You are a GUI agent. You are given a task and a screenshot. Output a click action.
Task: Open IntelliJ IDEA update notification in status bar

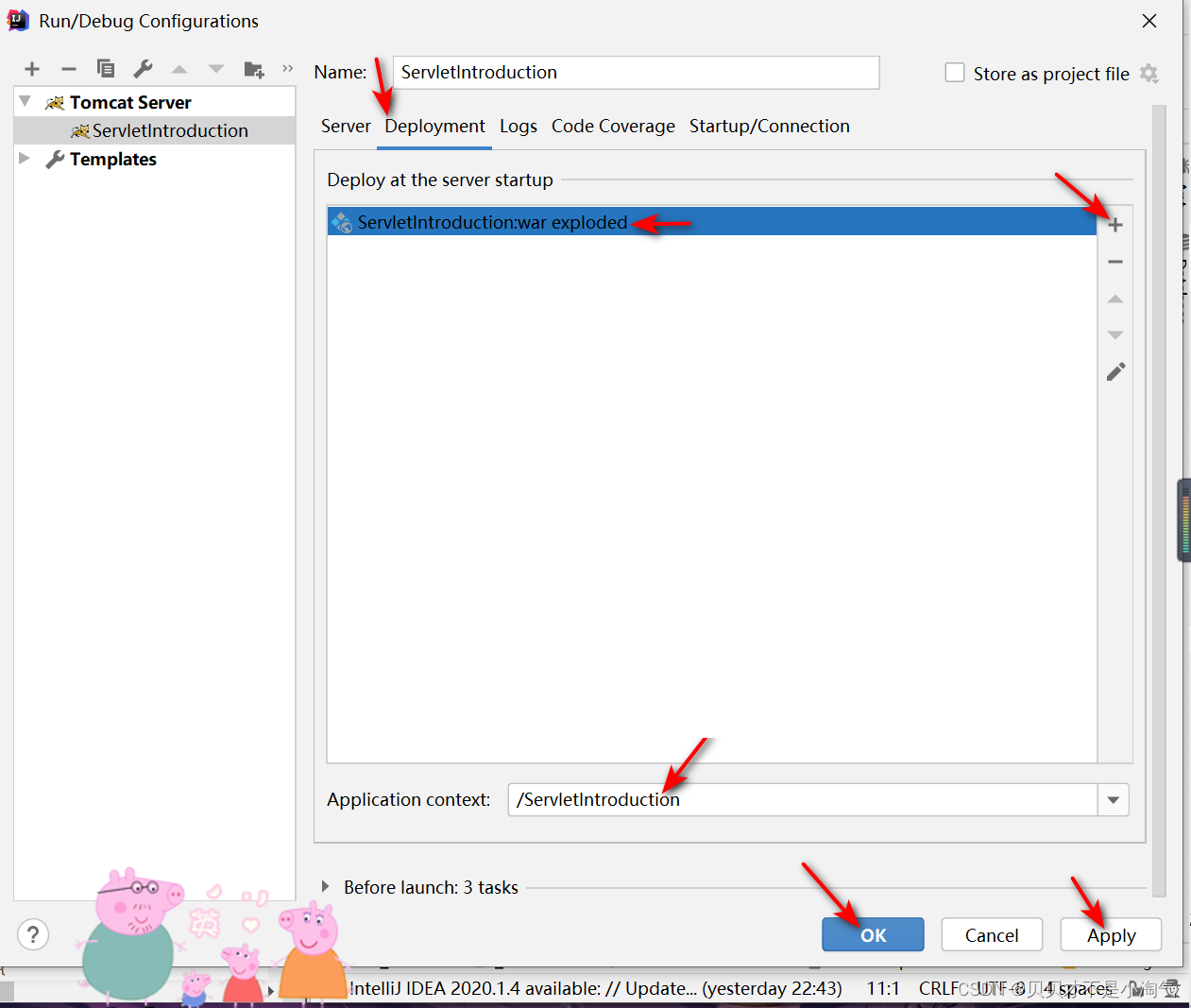595,988
